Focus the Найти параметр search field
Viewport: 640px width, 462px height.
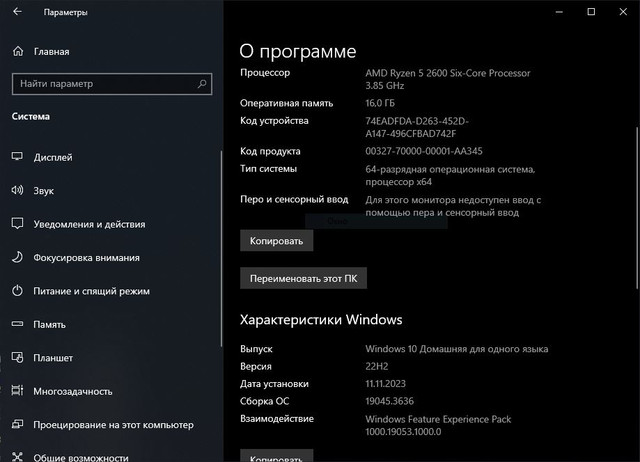(x=112, y=84)
